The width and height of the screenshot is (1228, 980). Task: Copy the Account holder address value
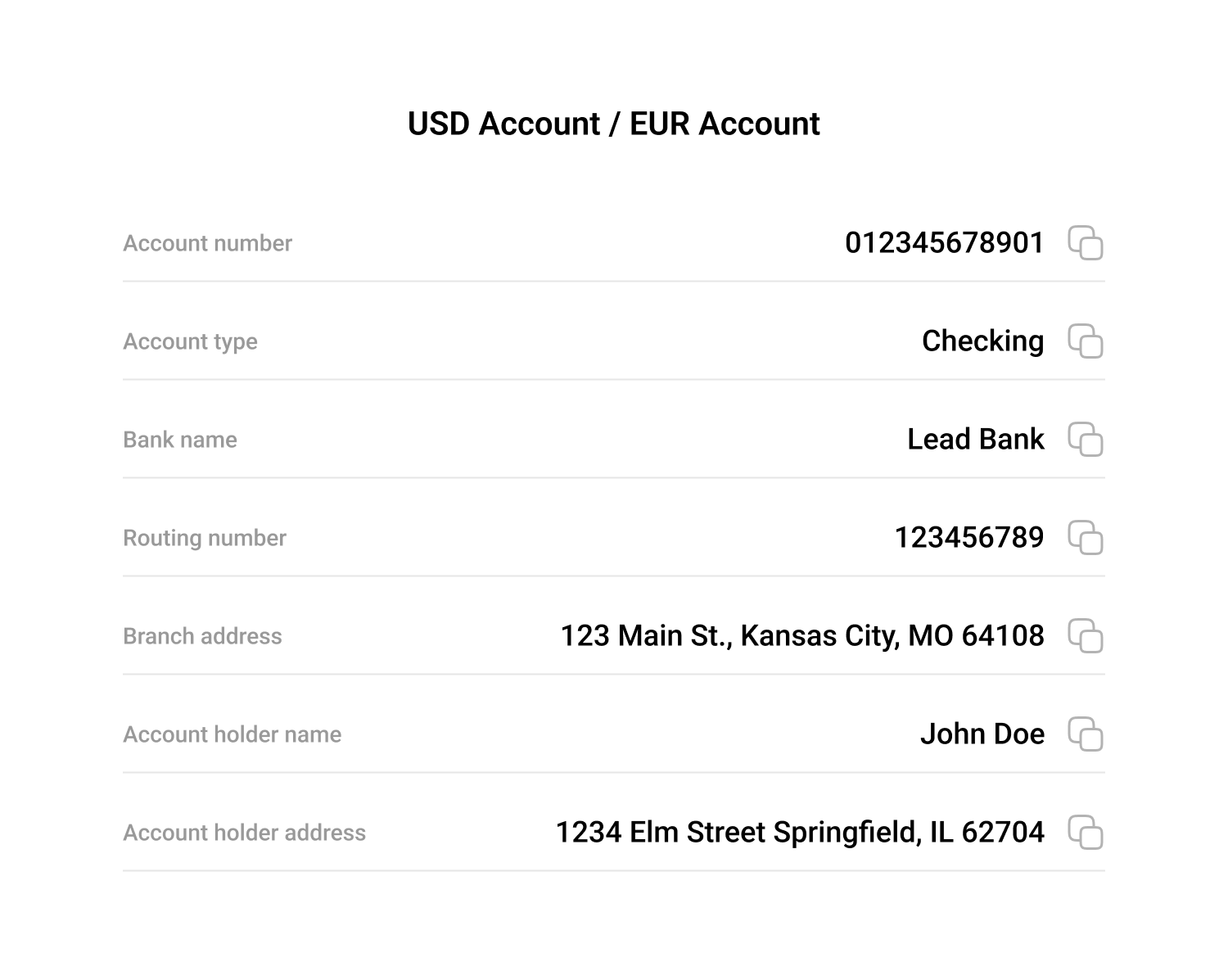pyautogui.click(x=1087, y=833)
